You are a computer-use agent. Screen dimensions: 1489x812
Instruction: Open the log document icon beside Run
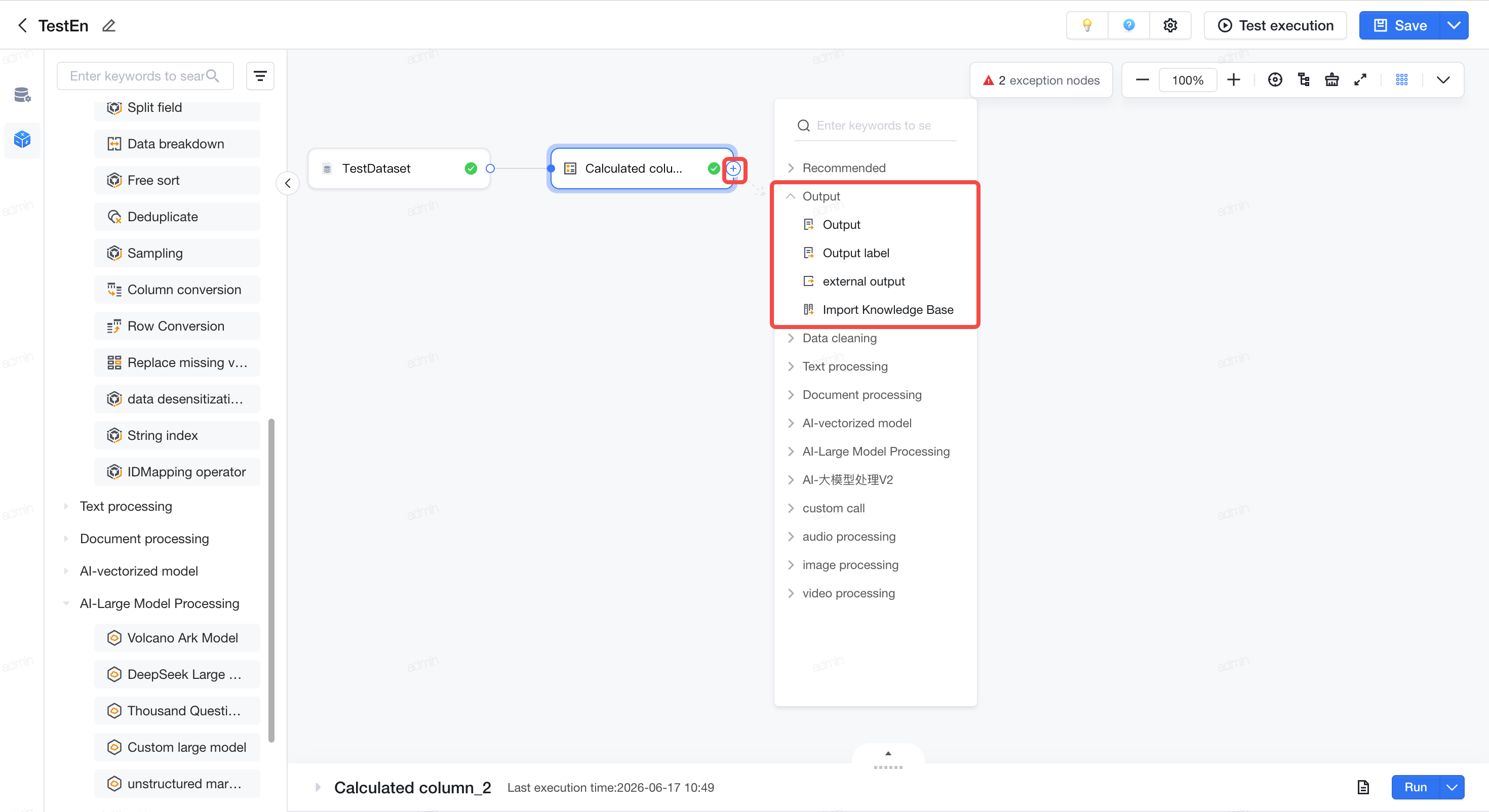1363,787
